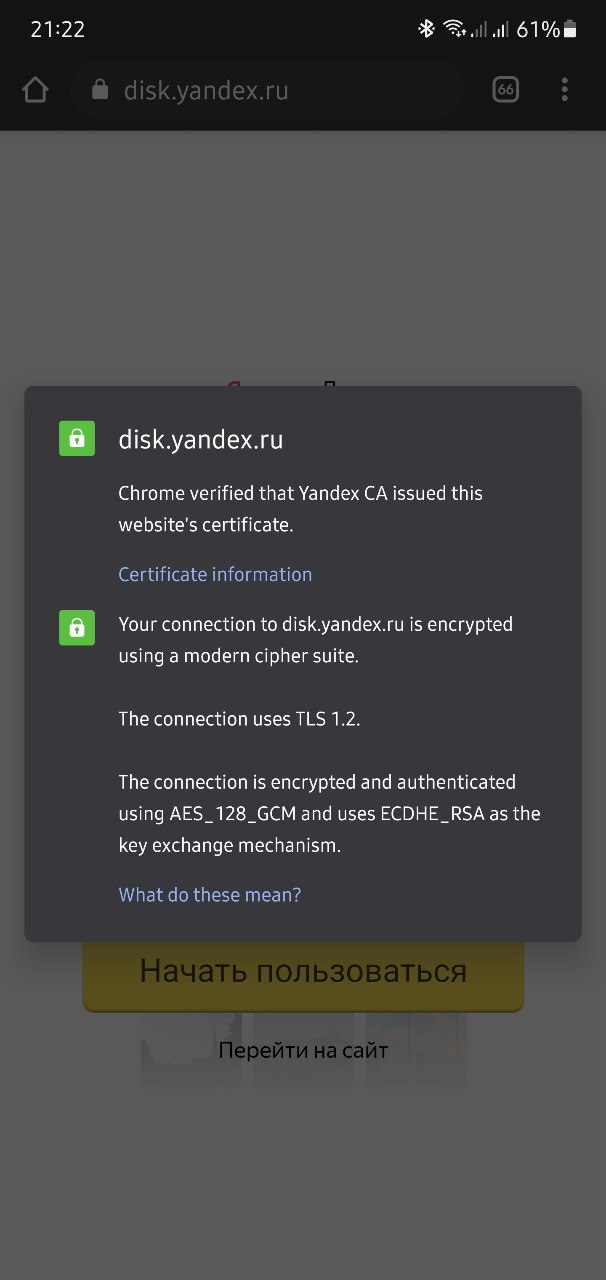Tap the home icon in Chrome toolbar
The image size is (606, 1280).
point(35,90)
